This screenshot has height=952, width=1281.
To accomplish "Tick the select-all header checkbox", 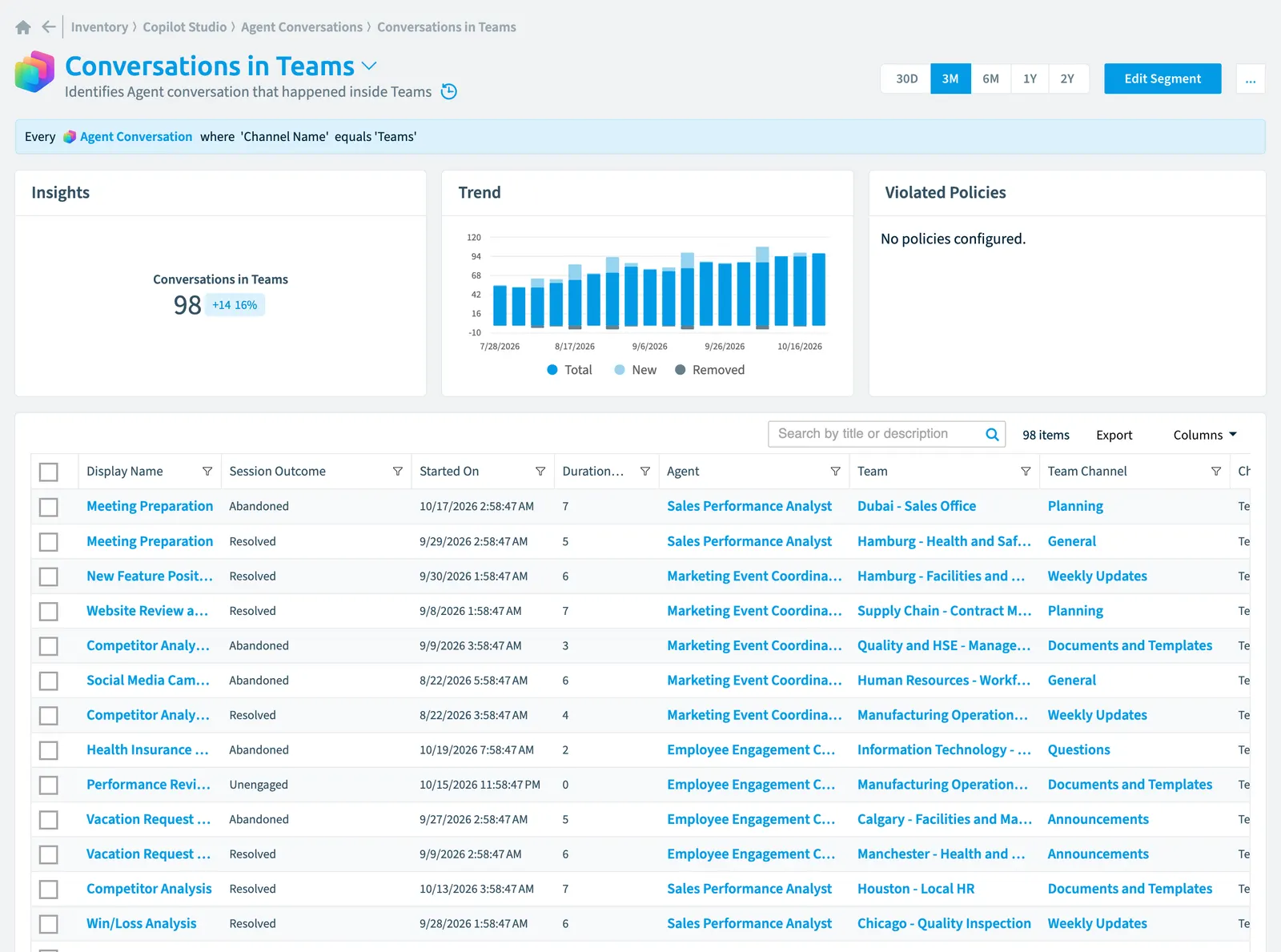I will point(49,472).
